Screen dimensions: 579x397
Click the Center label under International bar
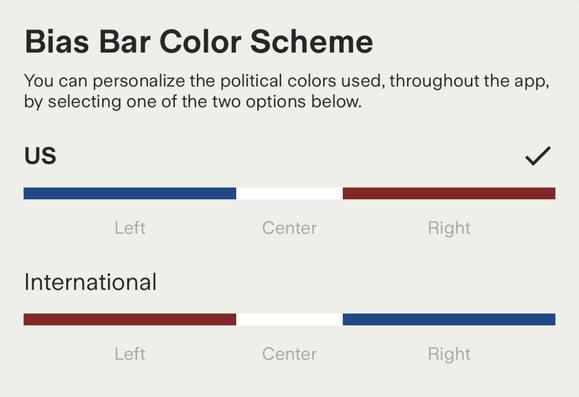pyautogui.click(x=290, y=354)
